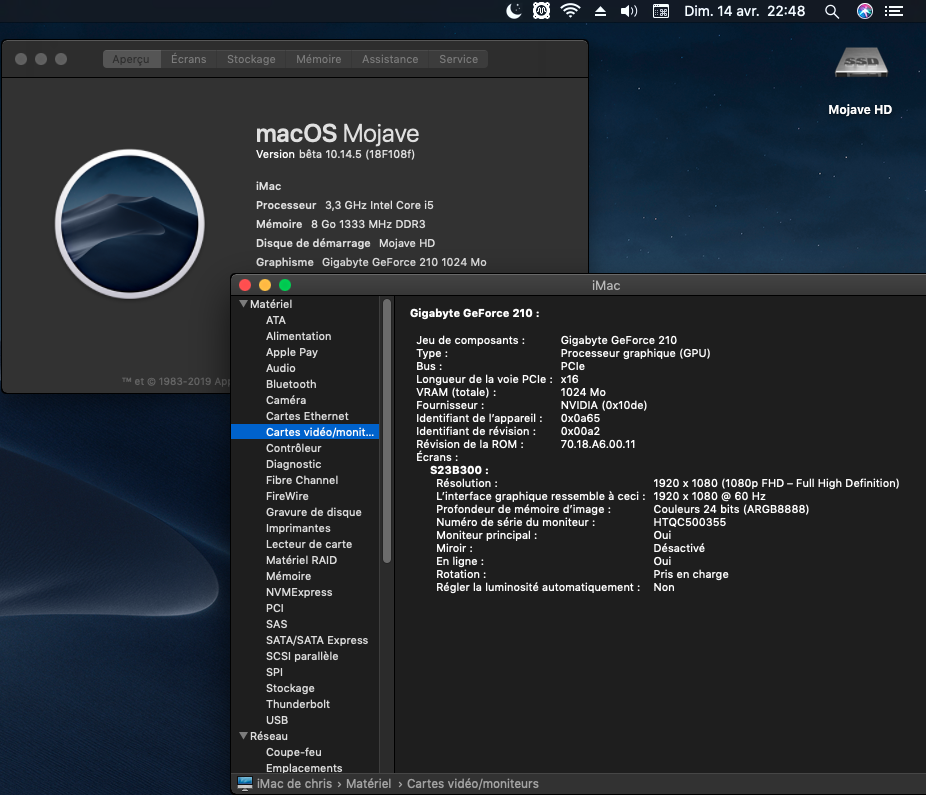Select Bluetooth in the hardware list
The height and width of the screenshot is (795, 926).
291,384
